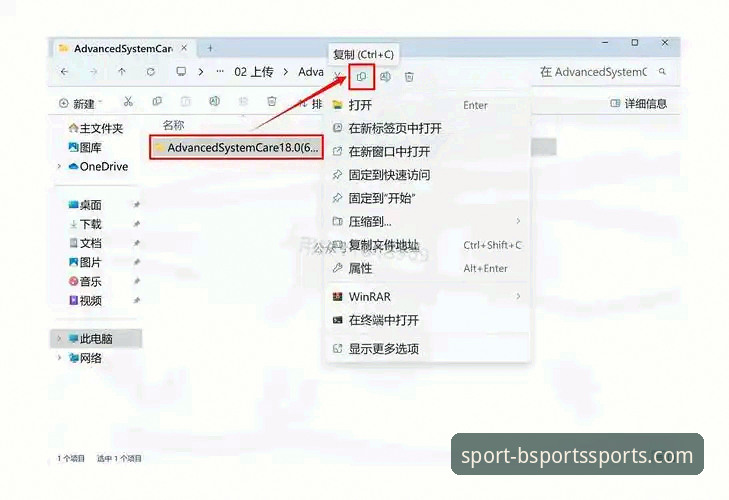Click the scissors Cut icon in the toolbar
This screenshot has width=729, height=500.
(128, 102)
